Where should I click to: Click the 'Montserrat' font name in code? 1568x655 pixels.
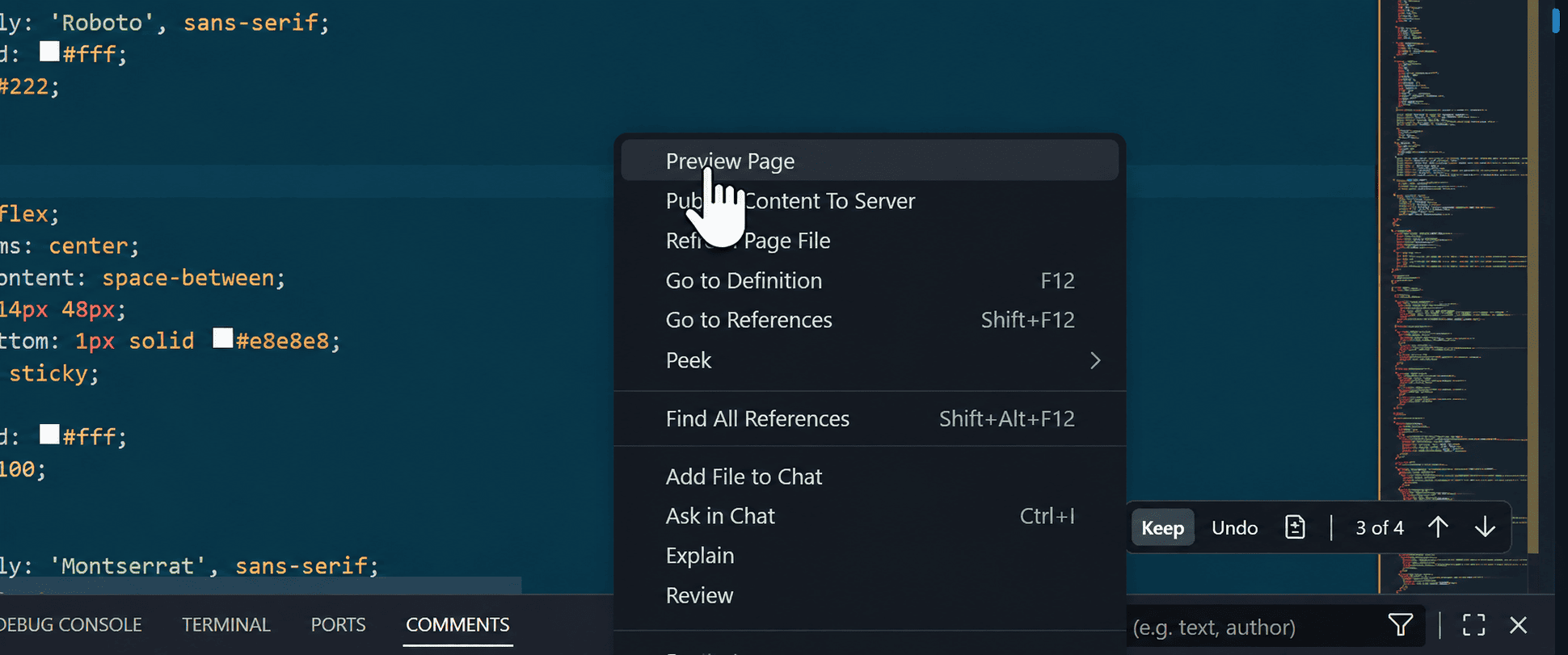click(x=129, y=565)
